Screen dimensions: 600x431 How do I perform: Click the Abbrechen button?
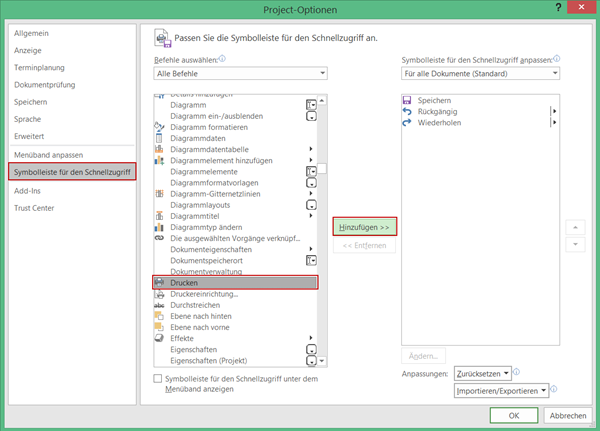pyautogui.click(x=568, y=416)
